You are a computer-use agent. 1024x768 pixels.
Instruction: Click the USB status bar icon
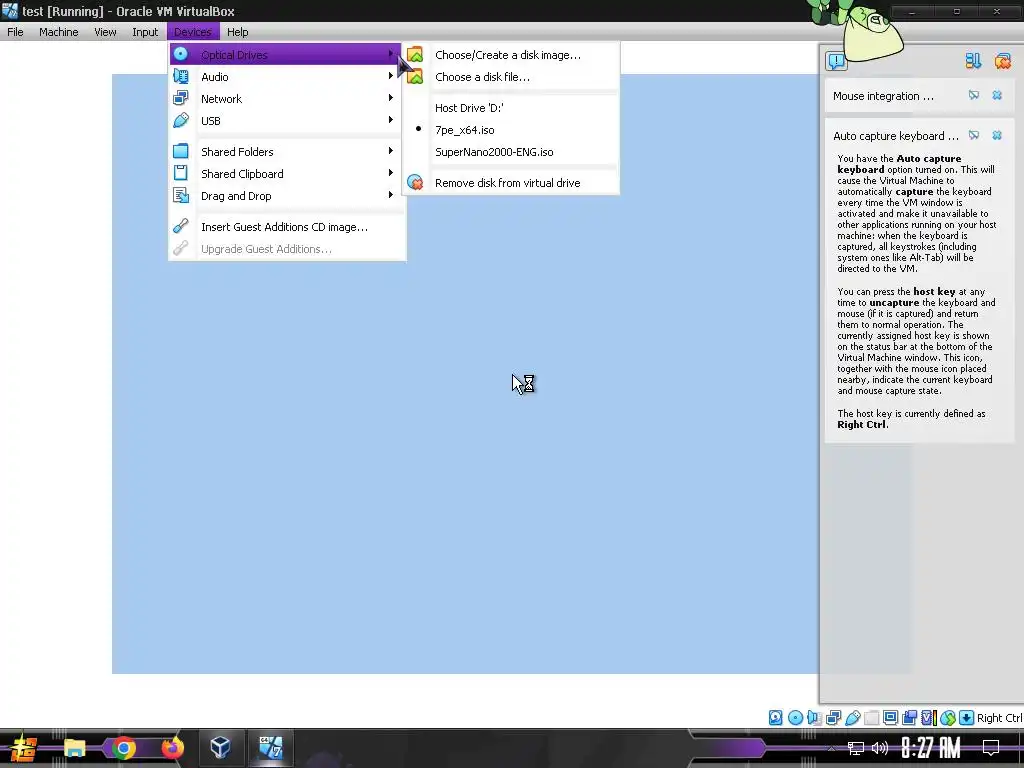[852, 718]
